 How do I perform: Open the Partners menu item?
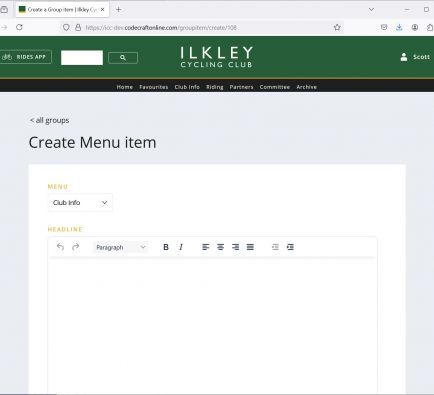(x=241, y=87)
